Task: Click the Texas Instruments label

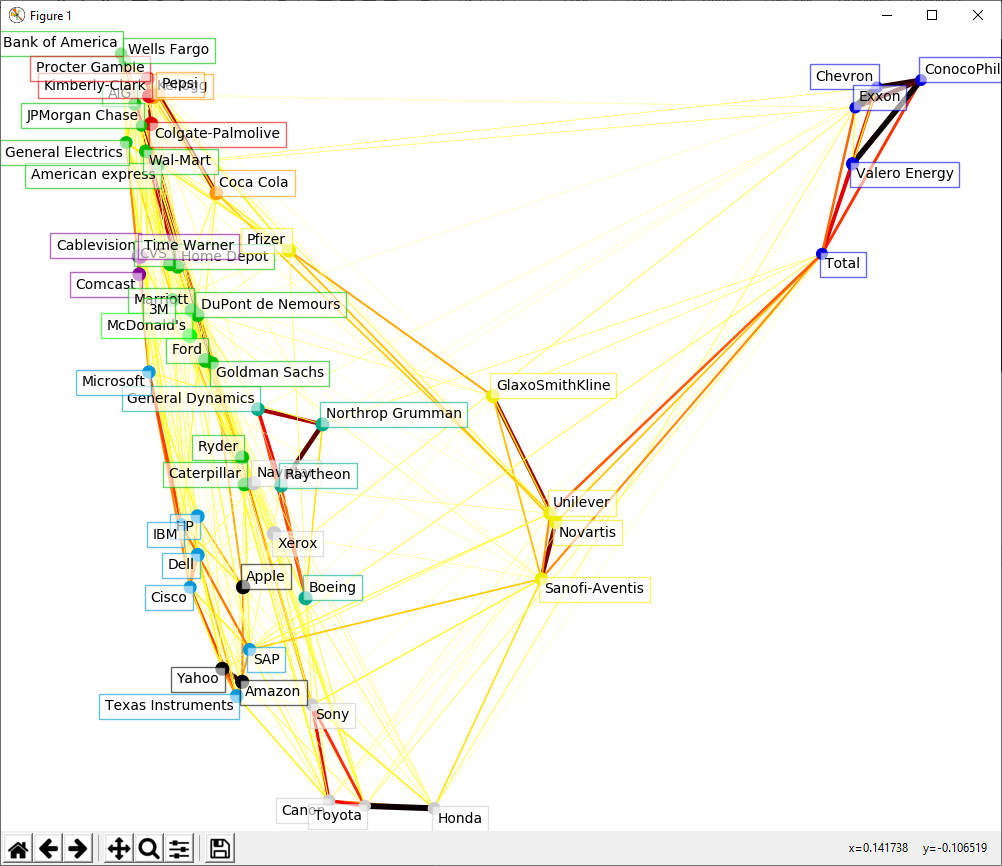Action: click(x=169, y=706)
